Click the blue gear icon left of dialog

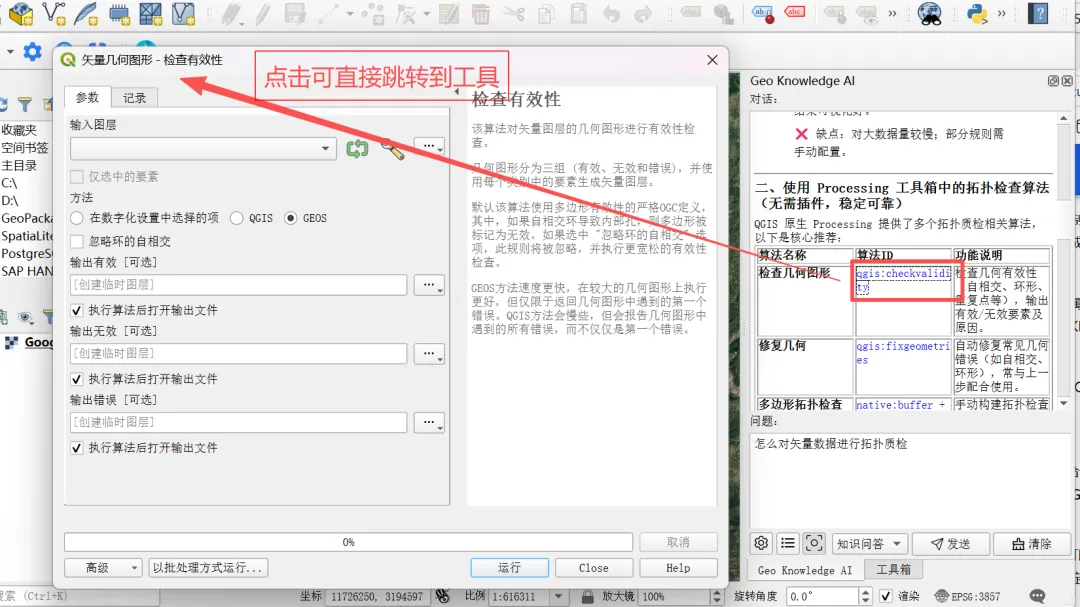point(32,52)
